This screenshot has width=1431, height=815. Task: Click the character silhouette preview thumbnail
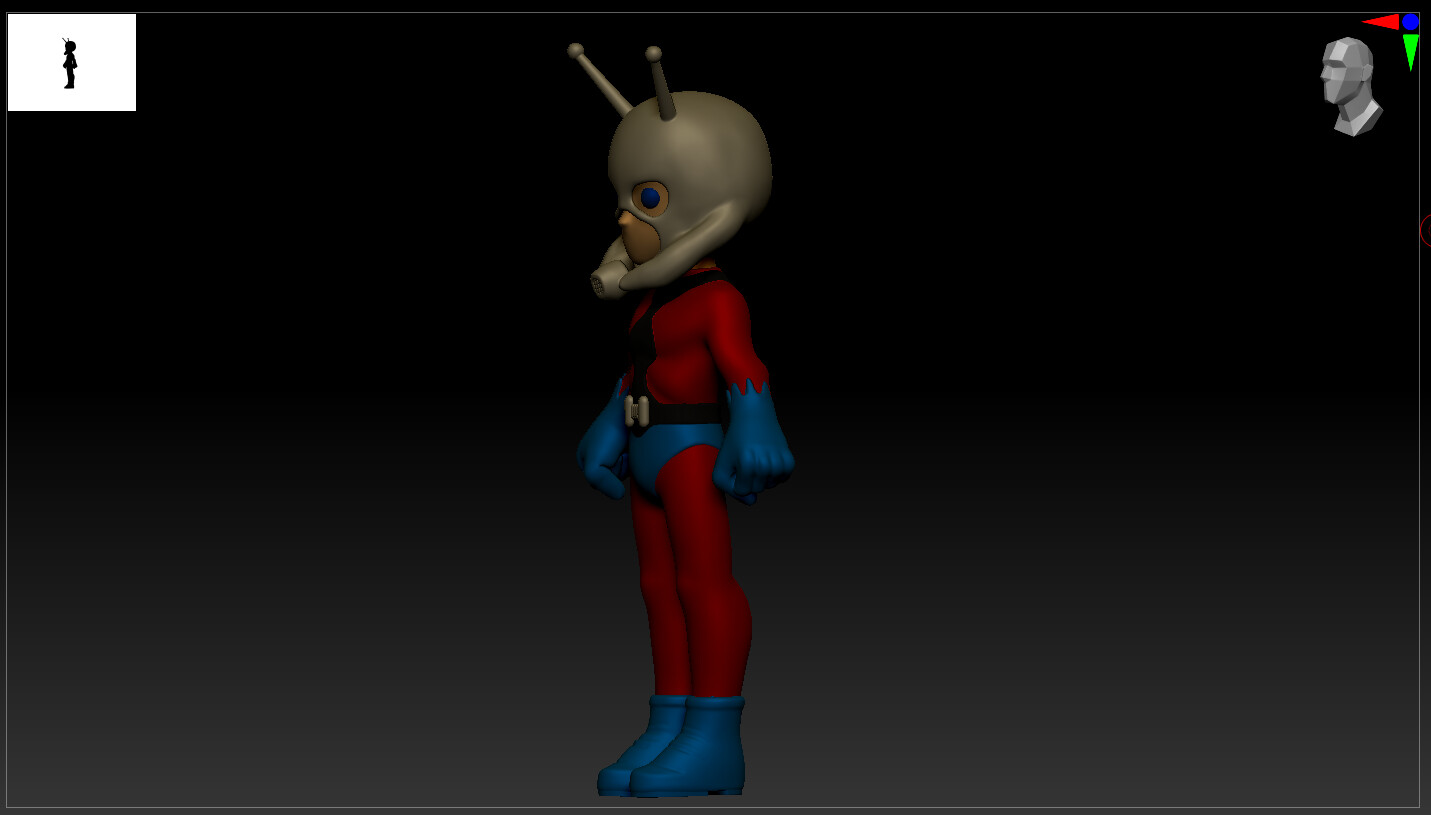point(68,60)
